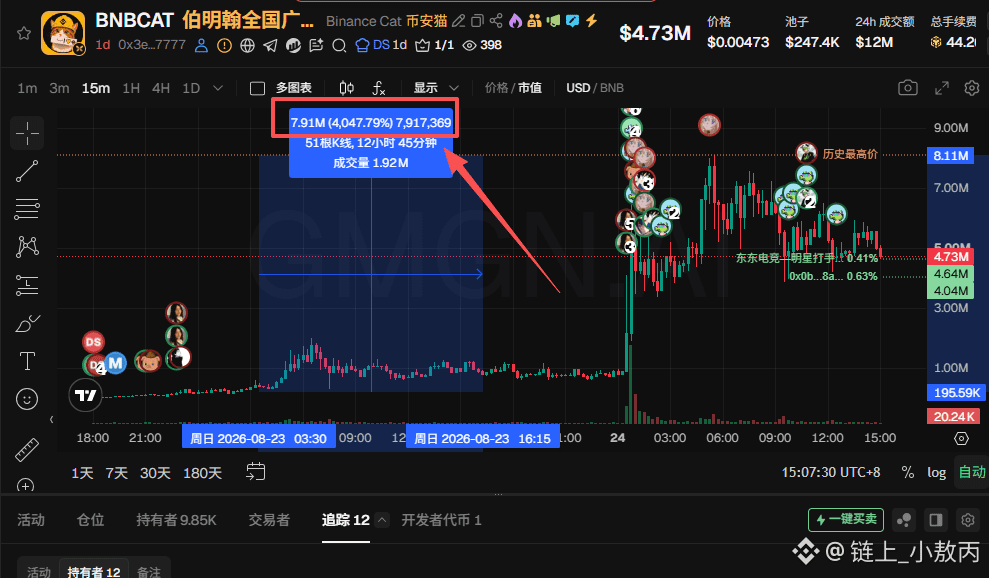
Task: Open go-to-date calendar icon
Action: coord(255,471)
